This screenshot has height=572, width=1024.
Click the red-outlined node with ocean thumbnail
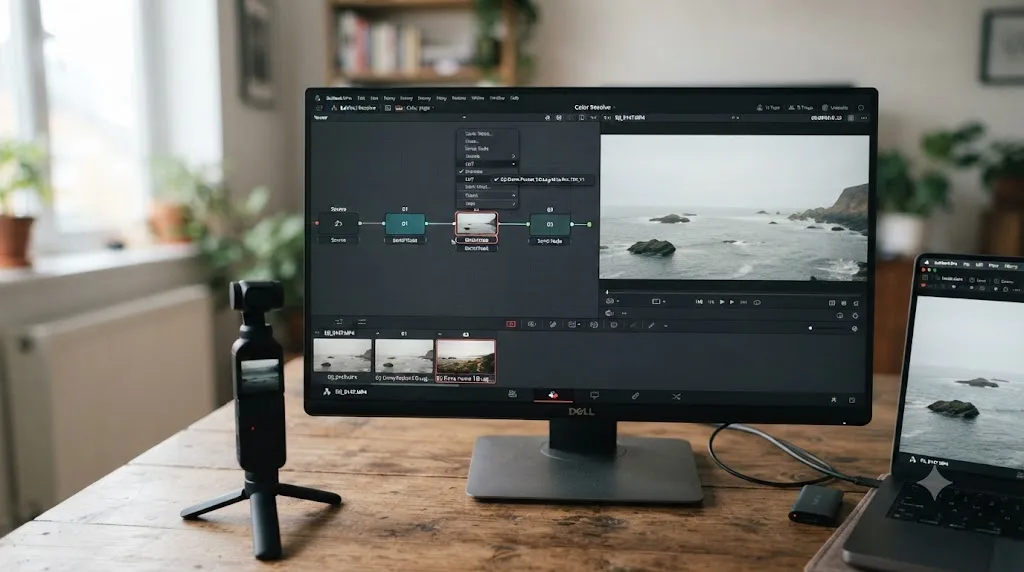coord(476,224)
